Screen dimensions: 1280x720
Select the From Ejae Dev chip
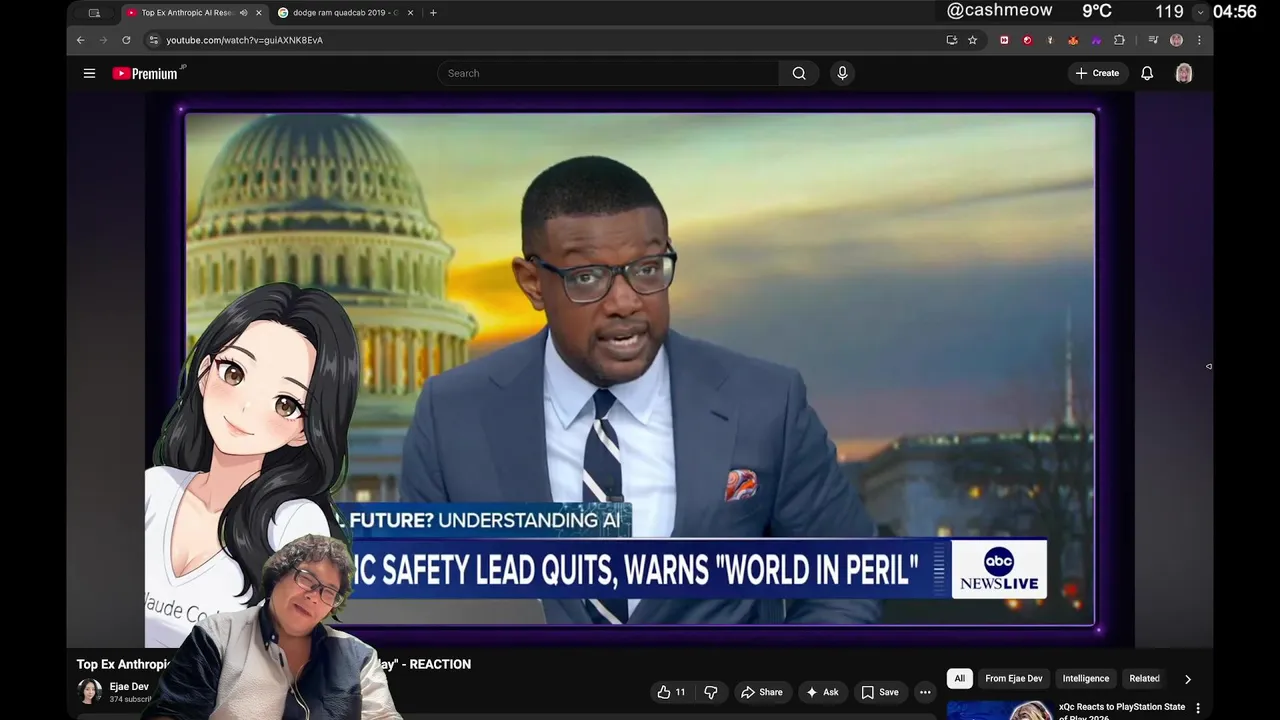[1014, 678]
